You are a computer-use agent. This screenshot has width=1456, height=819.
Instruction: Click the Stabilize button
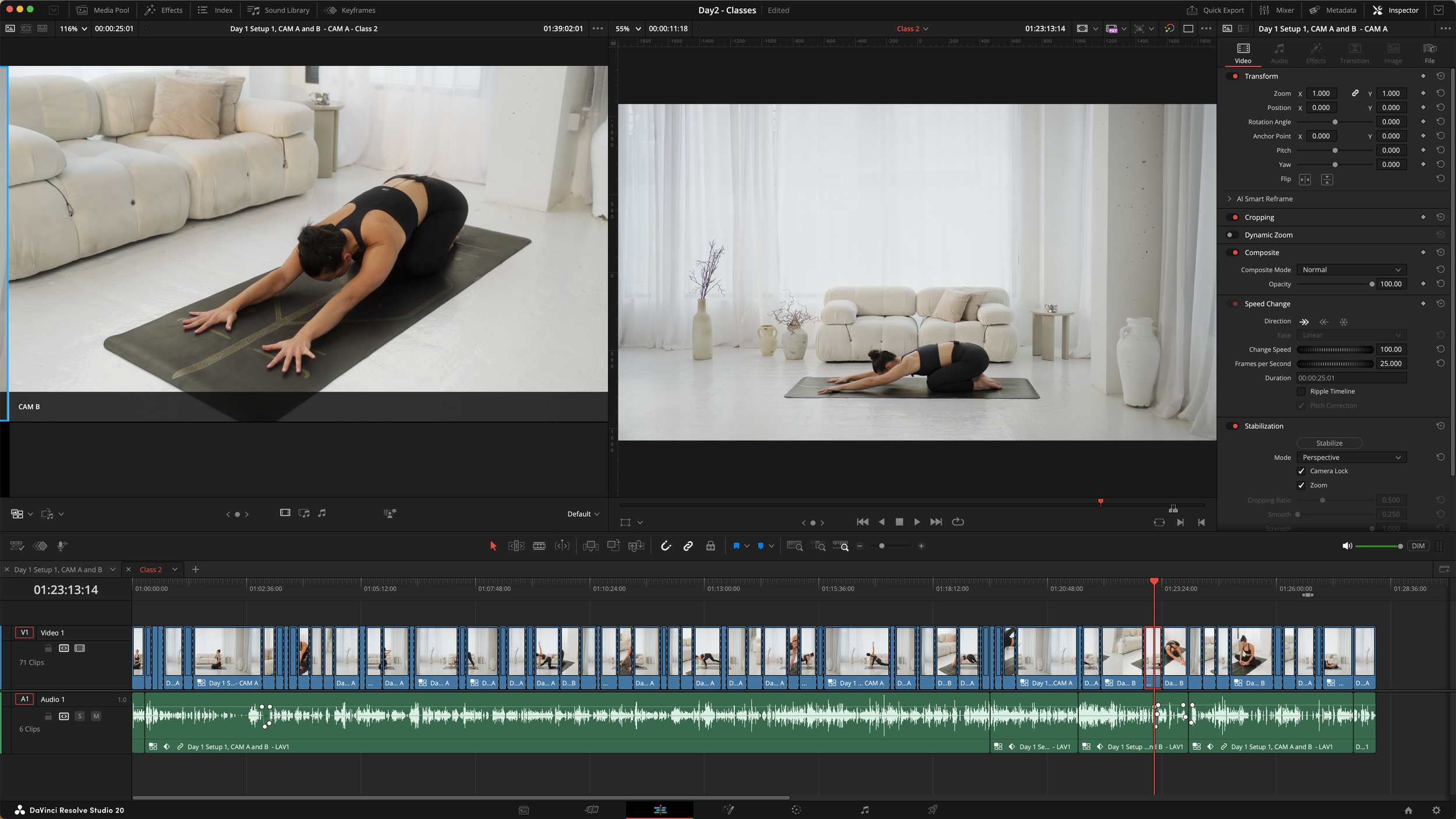click(1329, 443)
